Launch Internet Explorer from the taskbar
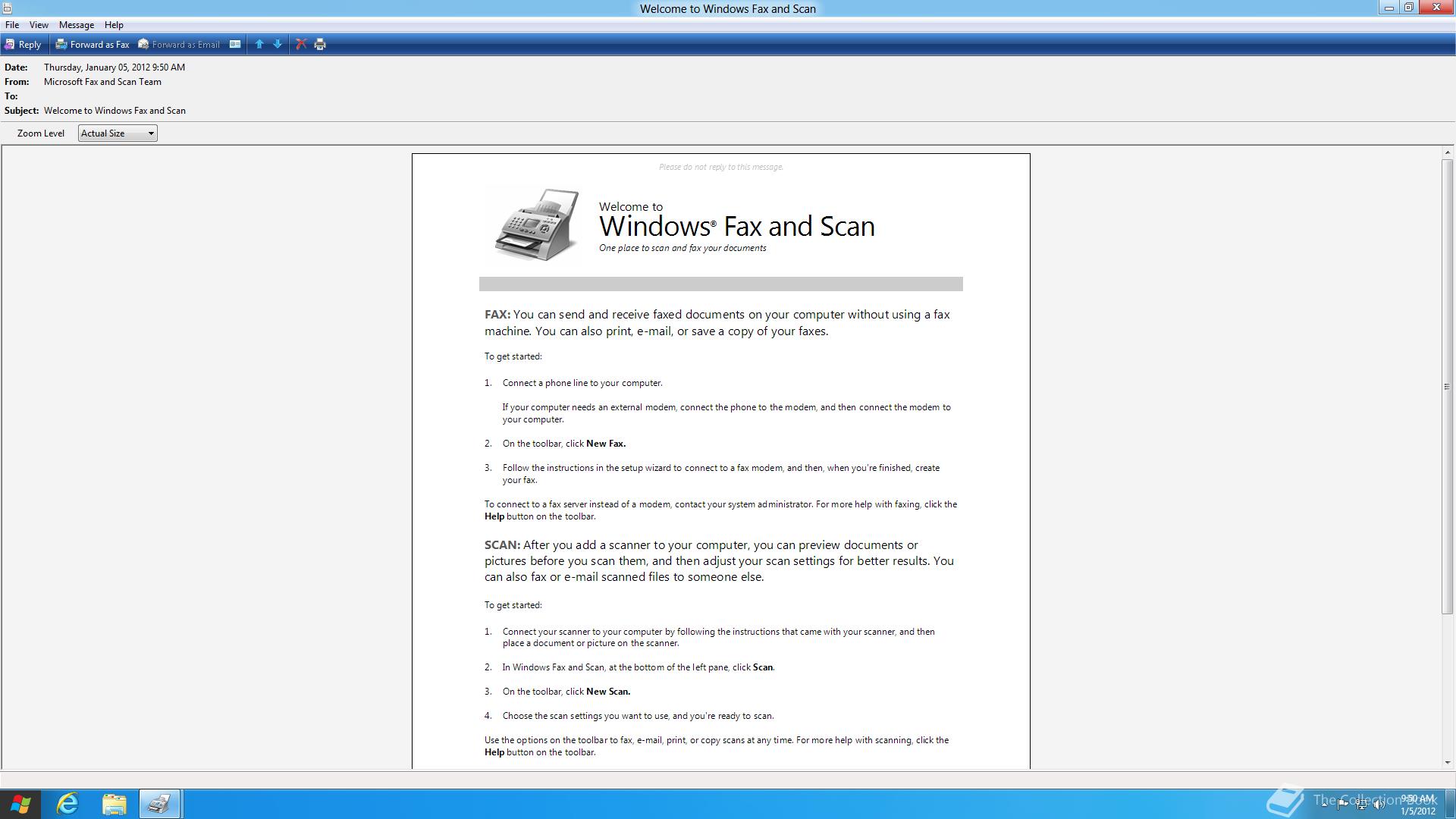 point(67,804)
